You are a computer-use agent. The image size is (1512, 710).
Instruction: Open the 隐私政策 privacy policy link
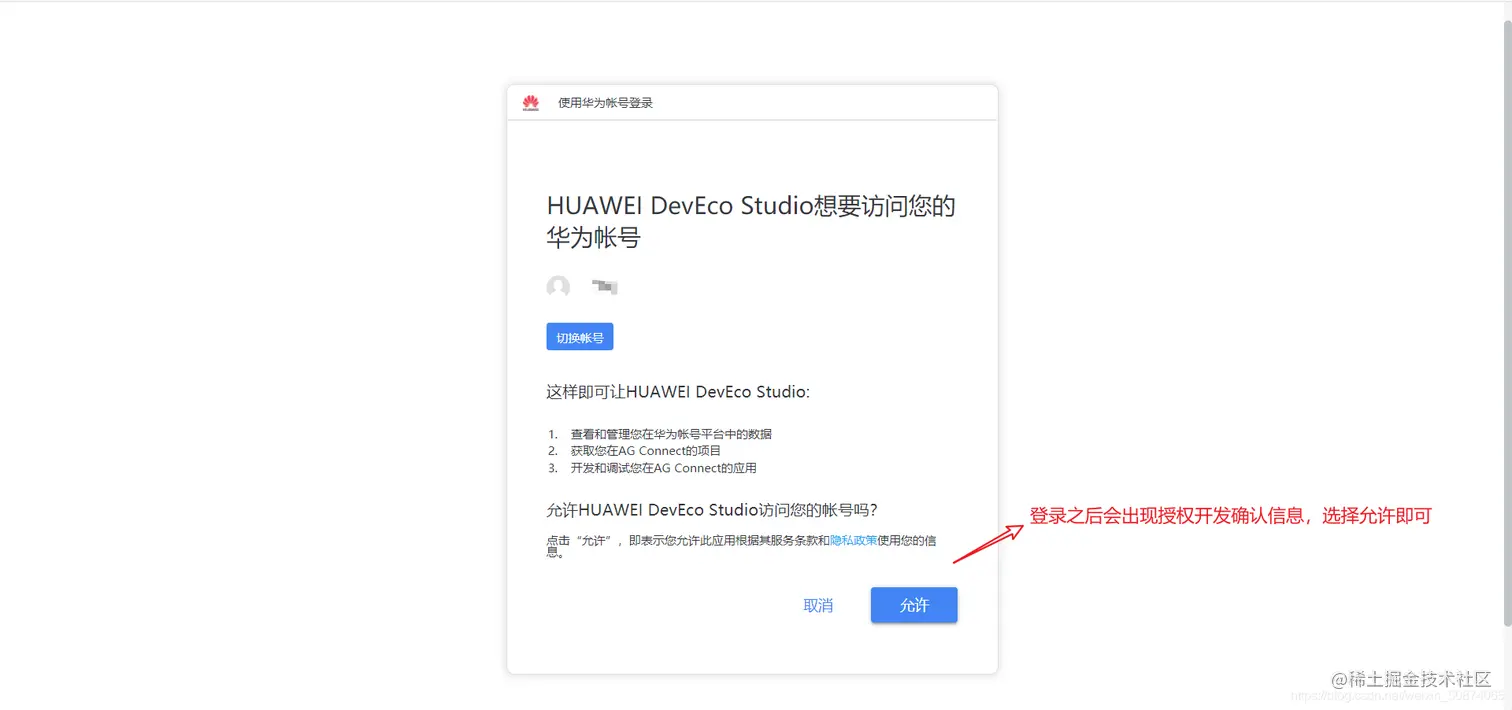(852, 539)
